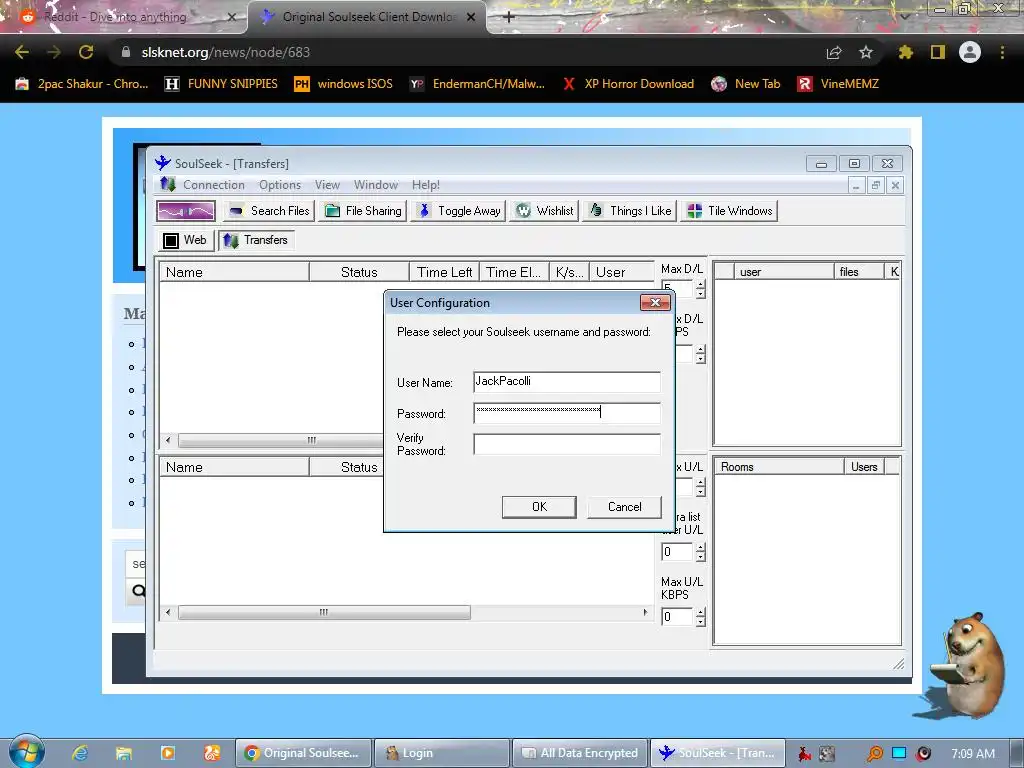
Task: Click the Time Left column header
Action: click(x=445, y=272)
